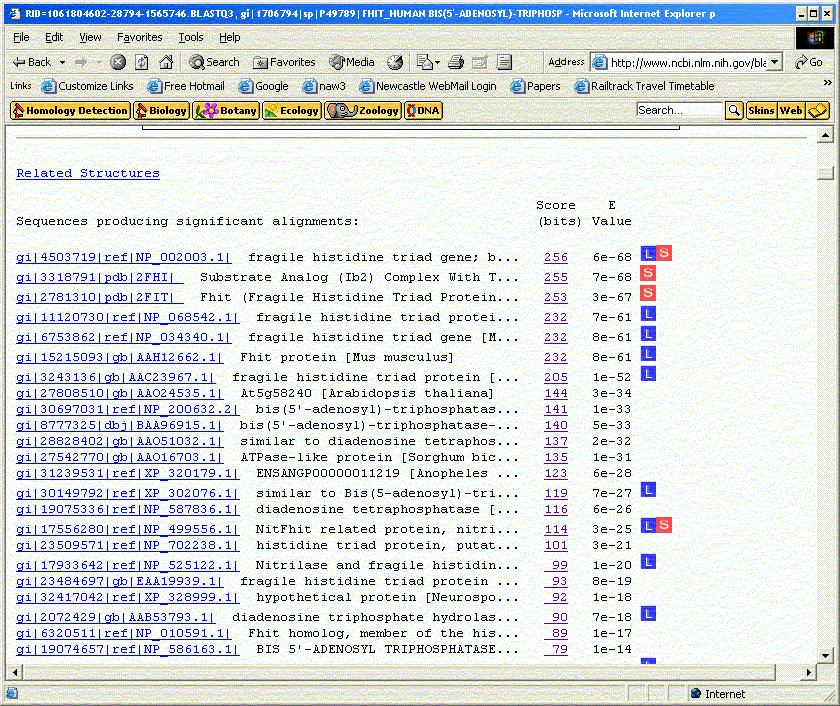Click the Stop loading toolbar icon
The image size is (840, 706).
pos(118,62)
